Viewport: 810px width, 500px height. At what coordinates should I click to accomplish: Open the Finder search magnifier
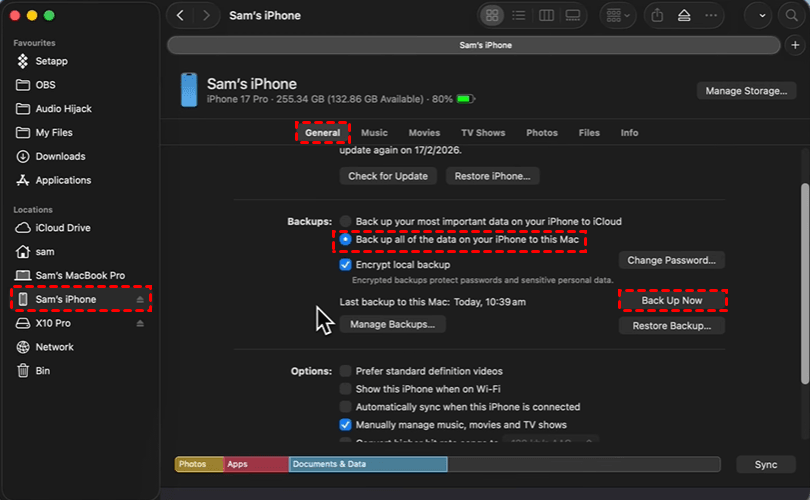[x=791, y=15]
